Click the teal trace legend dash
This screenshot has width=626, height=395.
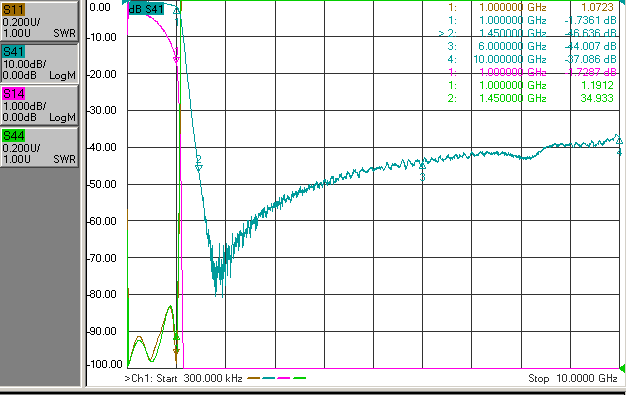click(x=269, y=378)
